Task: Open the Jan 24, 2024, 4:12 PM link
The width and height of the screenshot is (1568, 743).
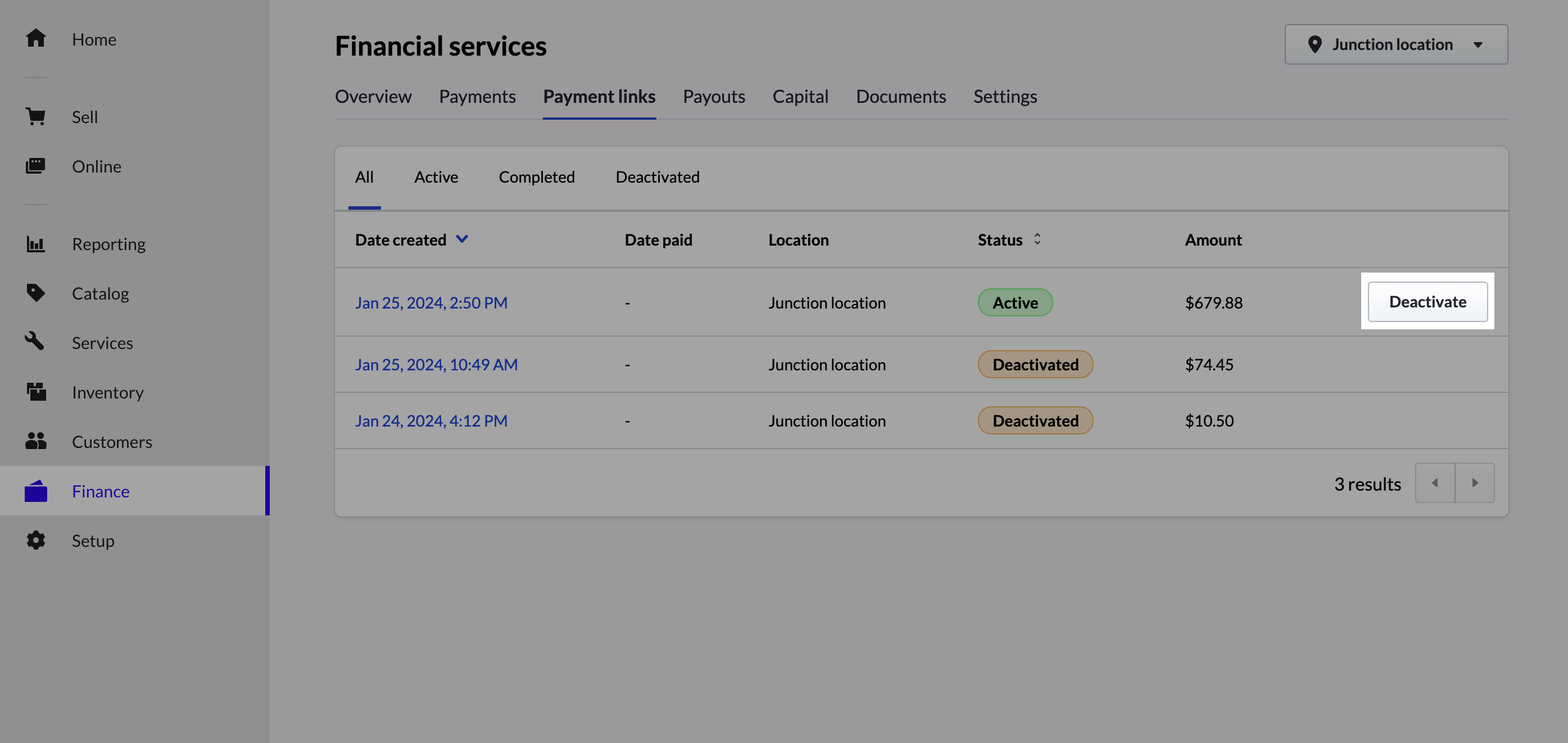Action: point(430,420)
